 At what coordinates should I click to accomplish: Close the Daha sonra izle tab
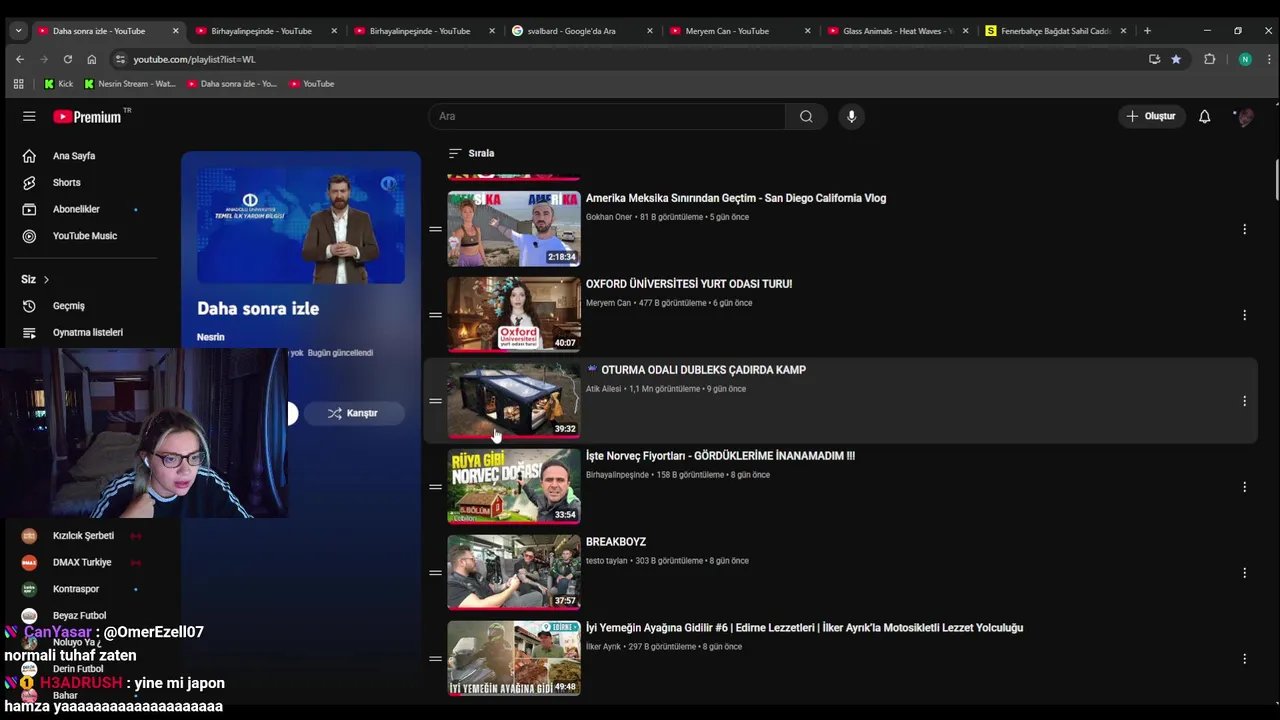pos(176,31)
